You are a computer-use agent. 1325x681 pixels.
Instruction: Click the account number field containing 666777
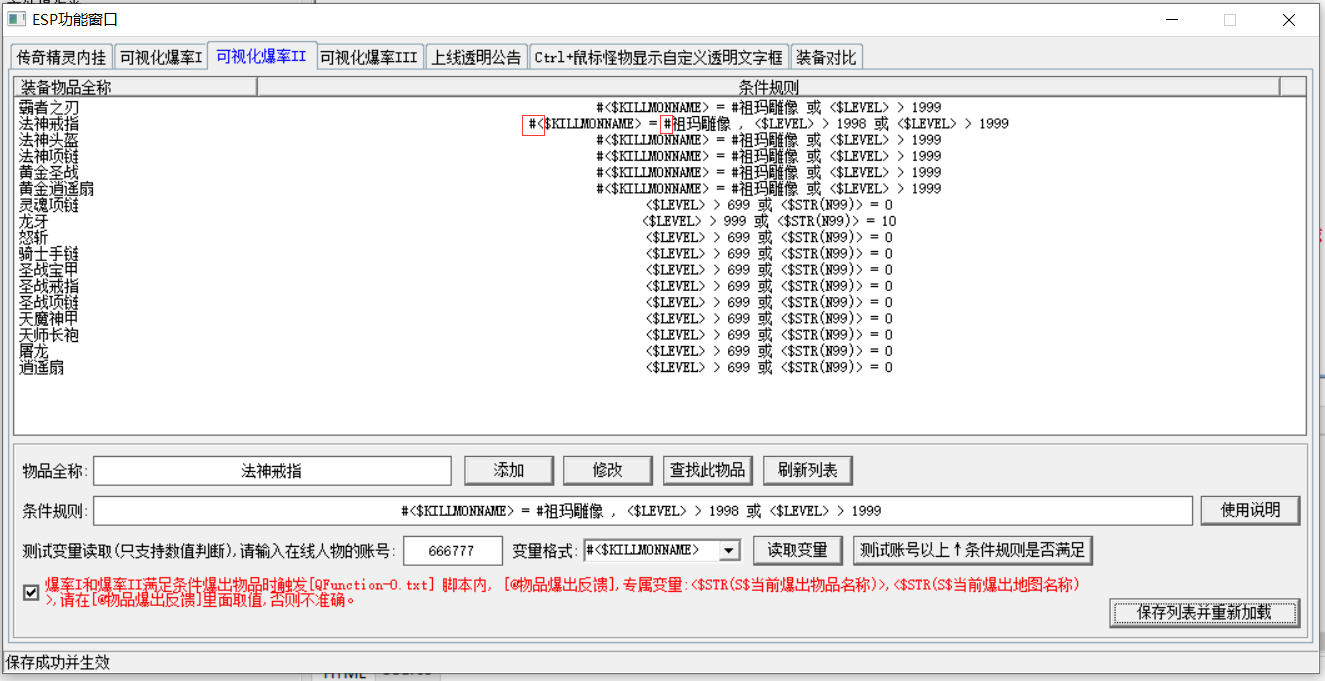[x=453, y=550]
